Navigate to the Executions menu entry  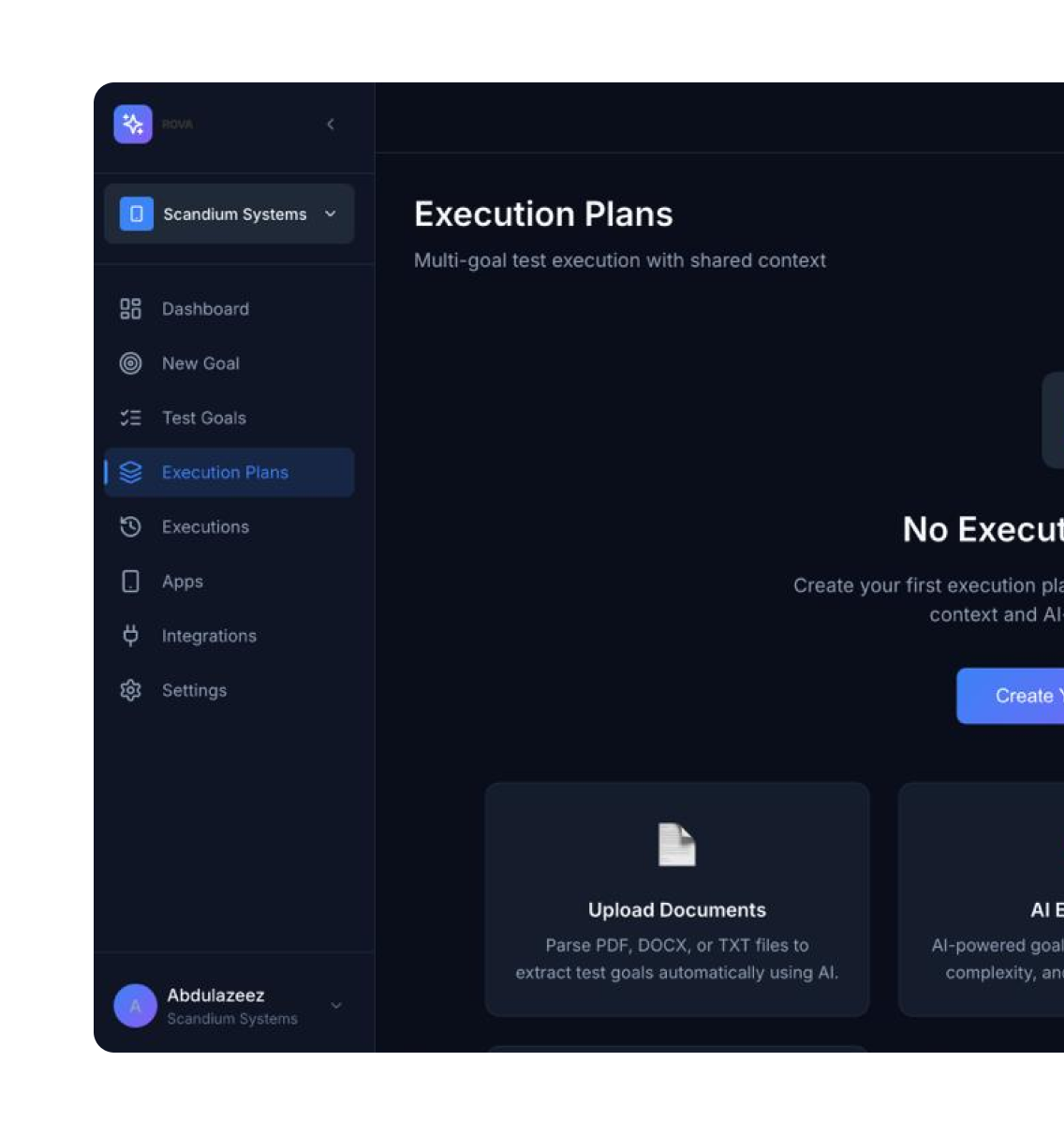[x=205, y=527]
